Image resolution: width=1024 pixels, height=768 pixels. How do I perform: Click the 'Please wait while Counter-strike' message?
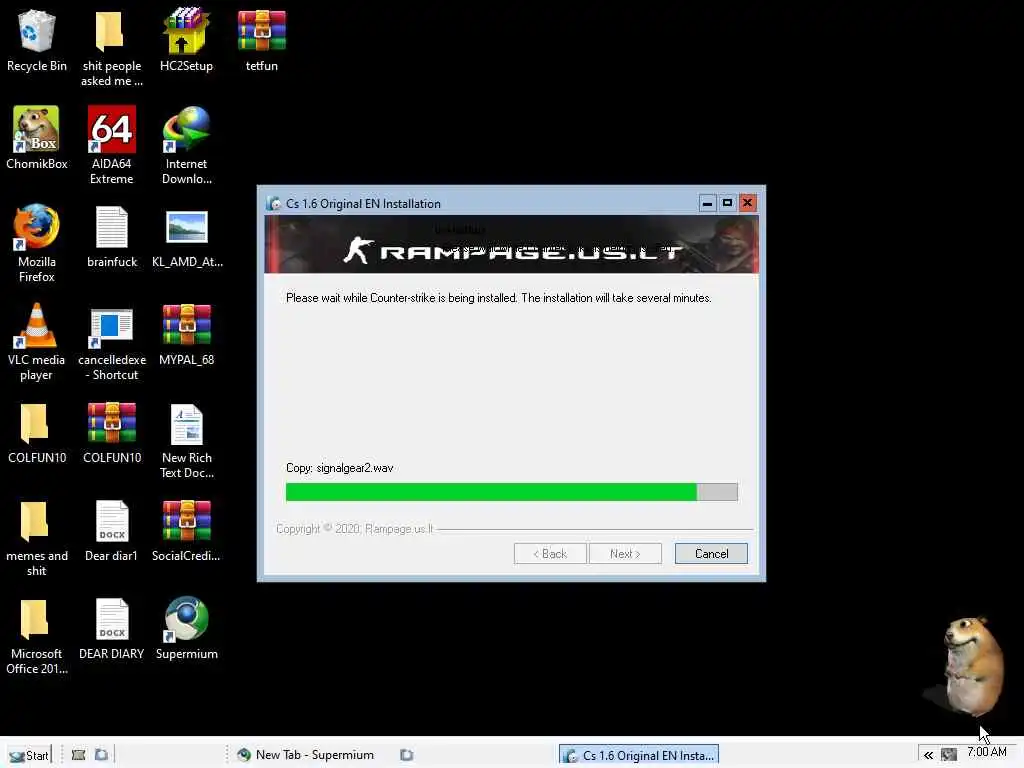point(498,298)
